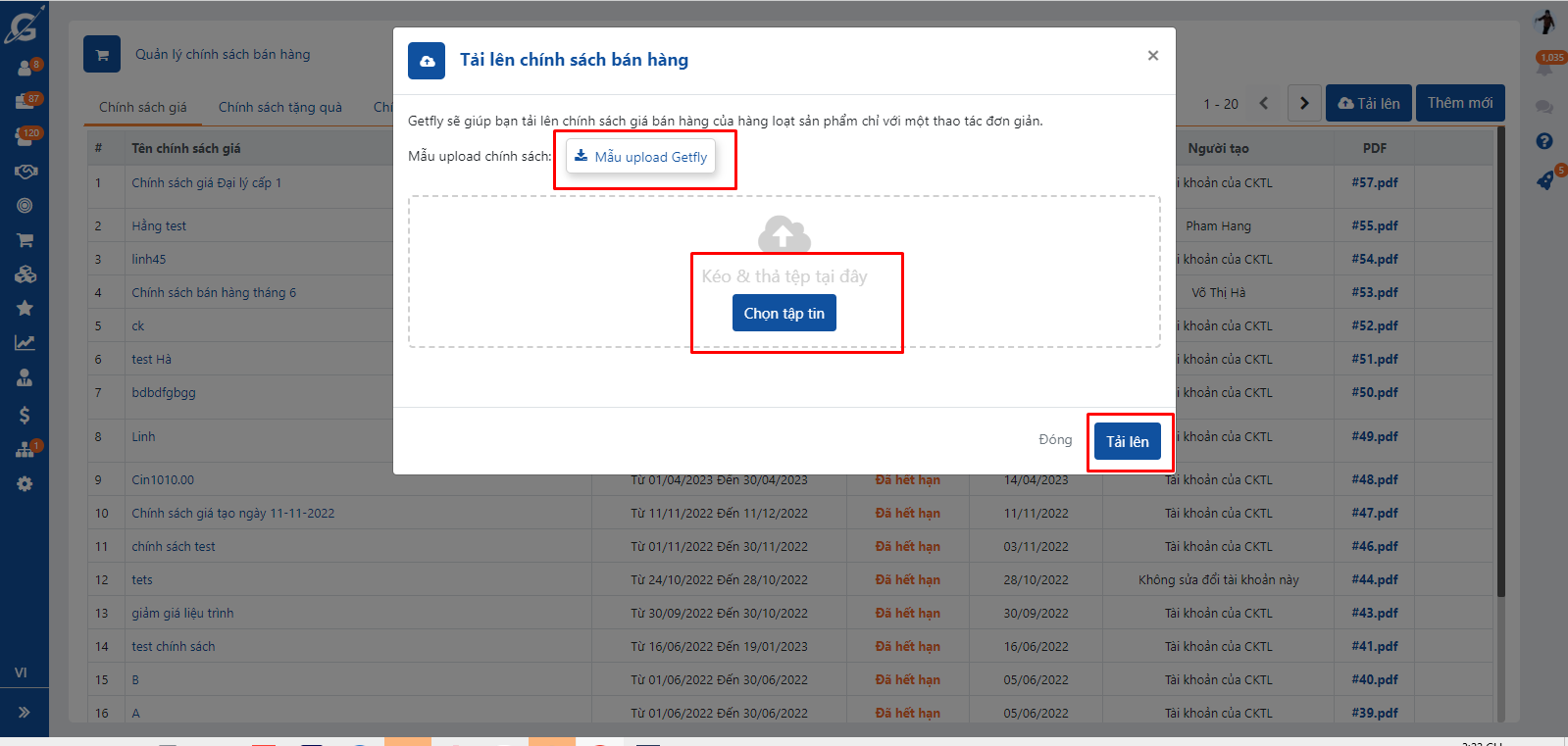Click the blue Tải lên button in dialog

(x=1127, y=441)
